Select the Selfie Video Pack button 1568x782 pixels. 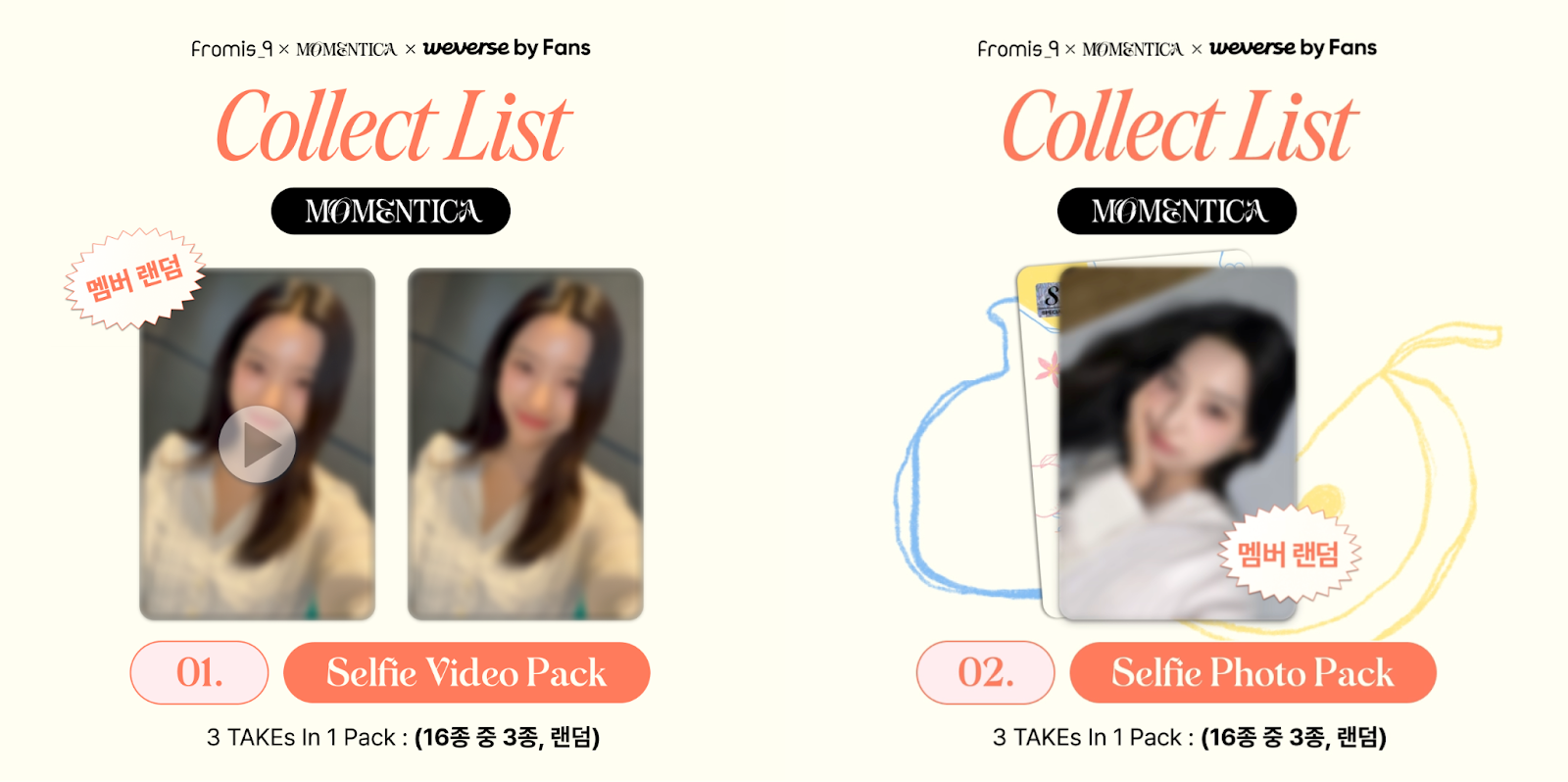tap(466, 672)
